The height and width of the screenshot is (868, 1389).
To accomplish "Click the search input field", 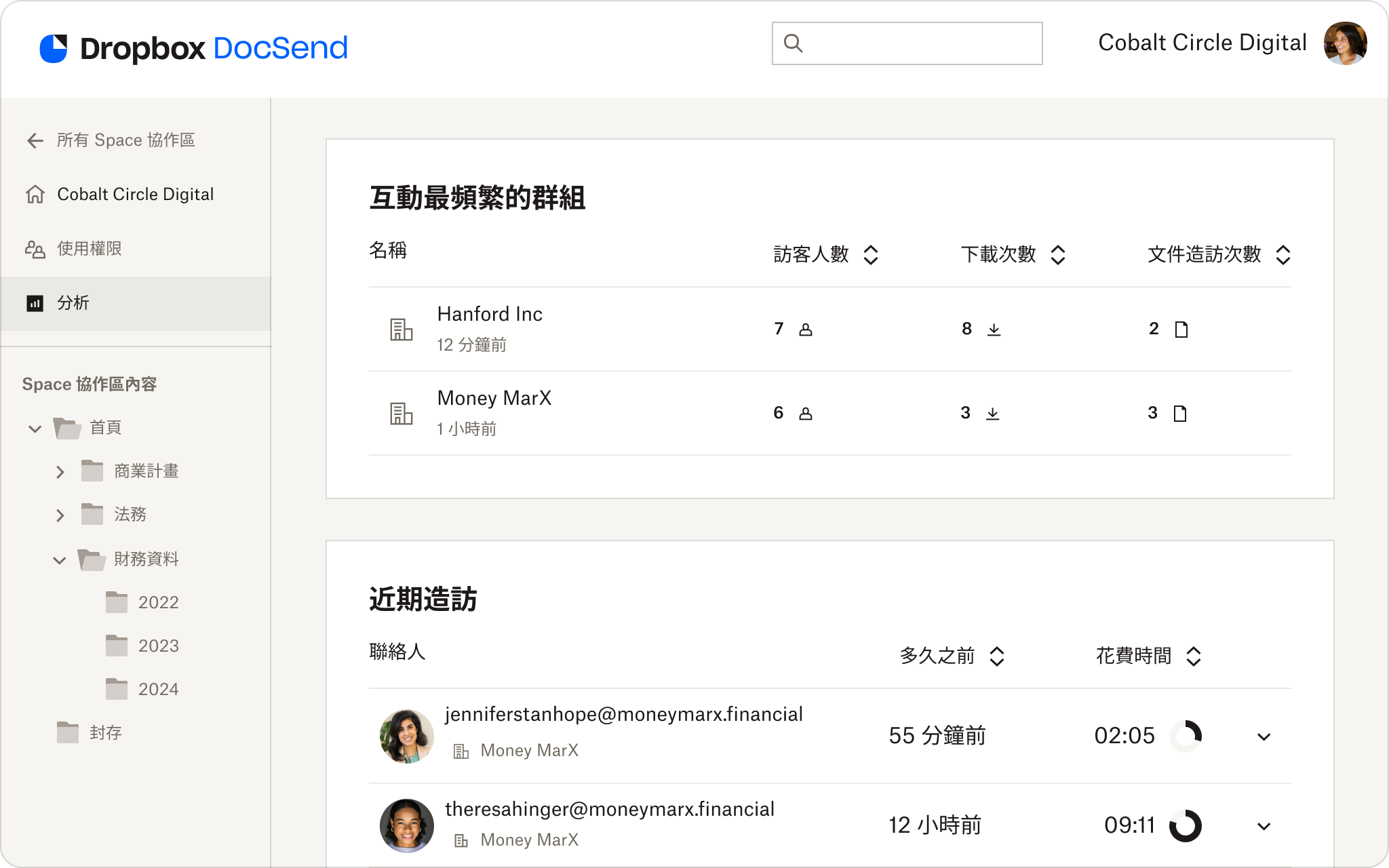I will pos(922,43).
